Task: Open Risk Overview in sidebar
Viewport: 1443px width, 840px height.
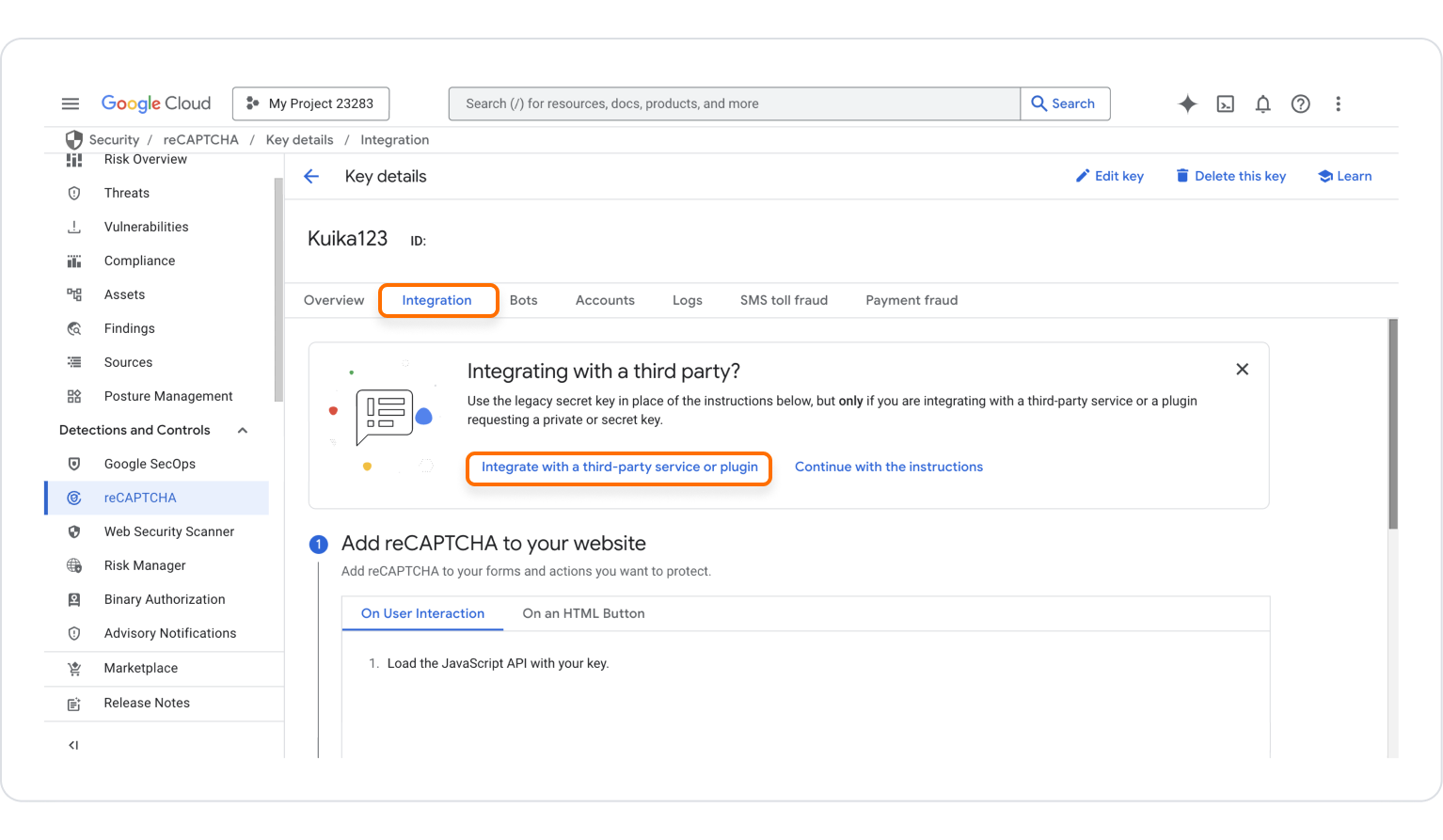Action: [x=146, y=159]
